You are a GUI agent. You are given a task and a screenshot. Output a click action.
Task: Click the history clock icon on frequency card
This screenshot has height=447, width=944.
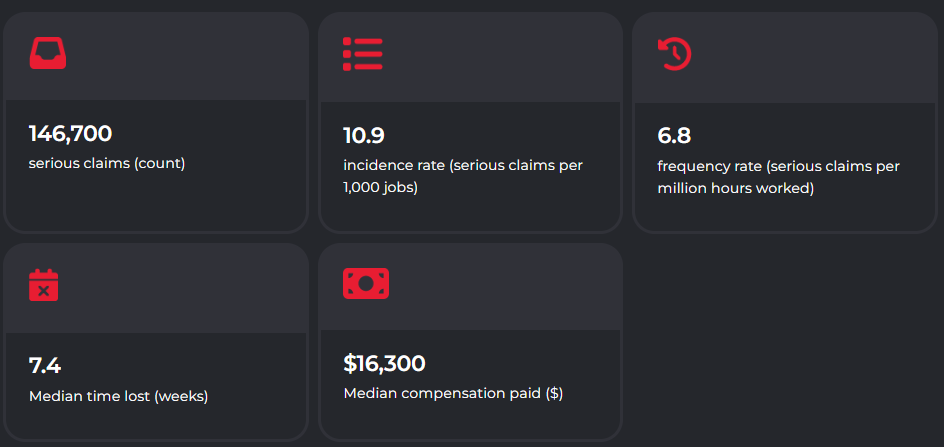[674, 54]
